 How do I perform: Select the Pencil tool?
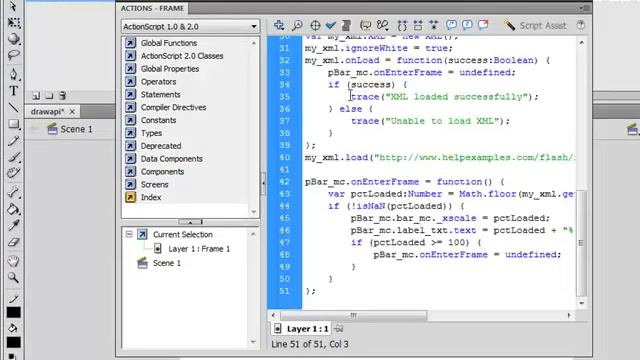coord(13,141)
